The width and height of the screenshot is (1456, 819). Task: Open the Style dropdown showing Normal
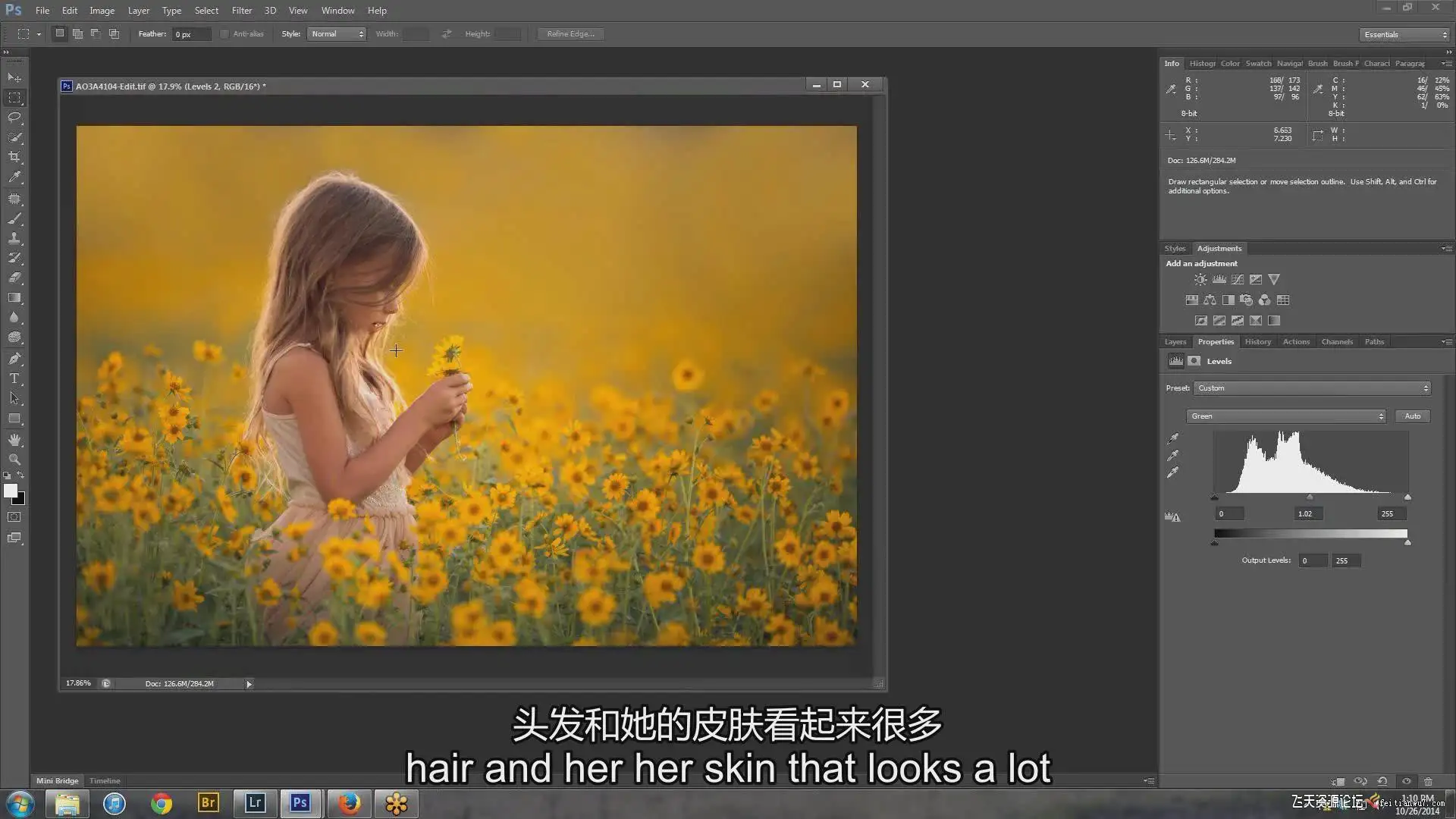337,34
